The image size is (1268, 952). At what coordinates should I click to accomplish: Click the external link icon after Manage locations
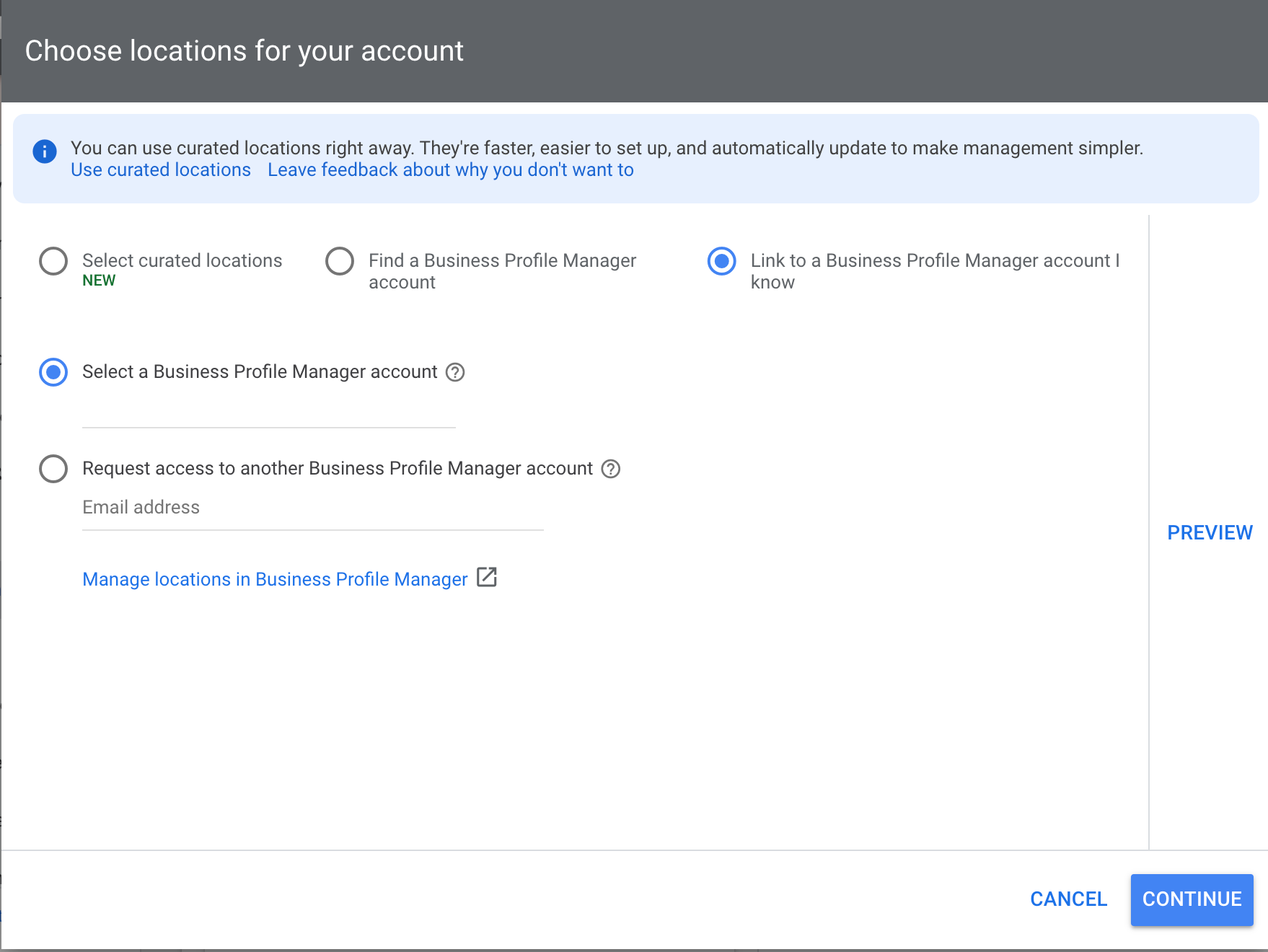(487, 578)
